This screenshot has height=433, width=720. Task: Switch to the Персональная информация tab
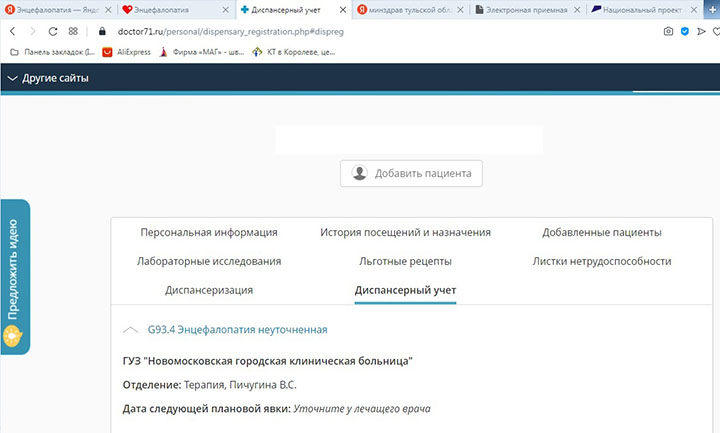tap(209, 232)
